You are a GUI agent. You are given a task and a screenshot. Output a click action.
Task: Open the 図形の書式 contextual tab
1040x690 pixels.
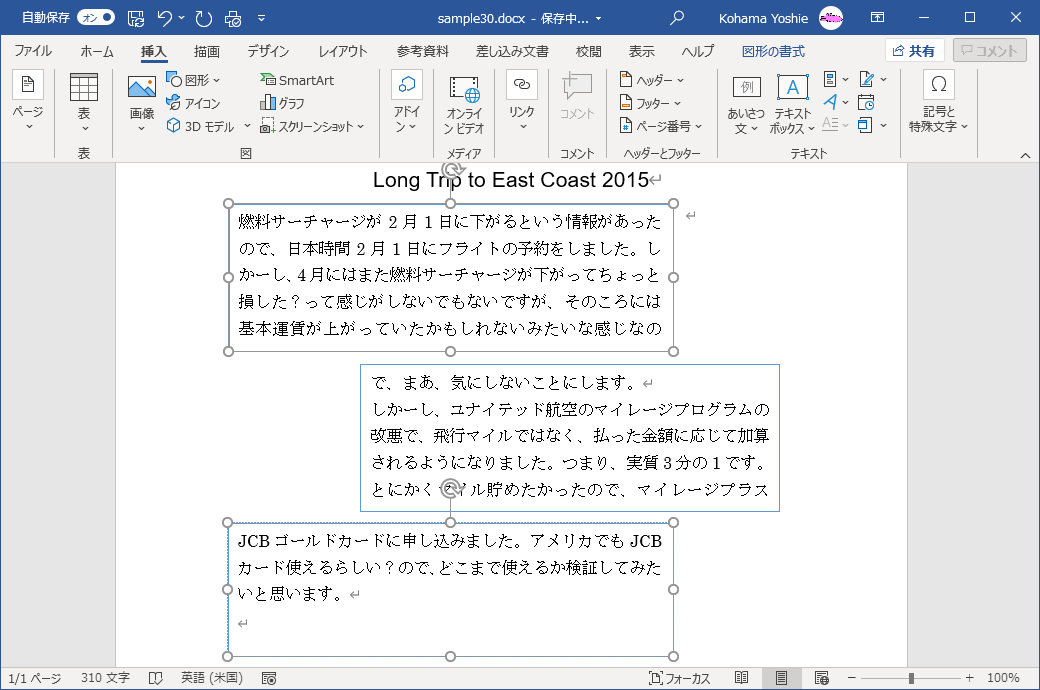point(773,51)
